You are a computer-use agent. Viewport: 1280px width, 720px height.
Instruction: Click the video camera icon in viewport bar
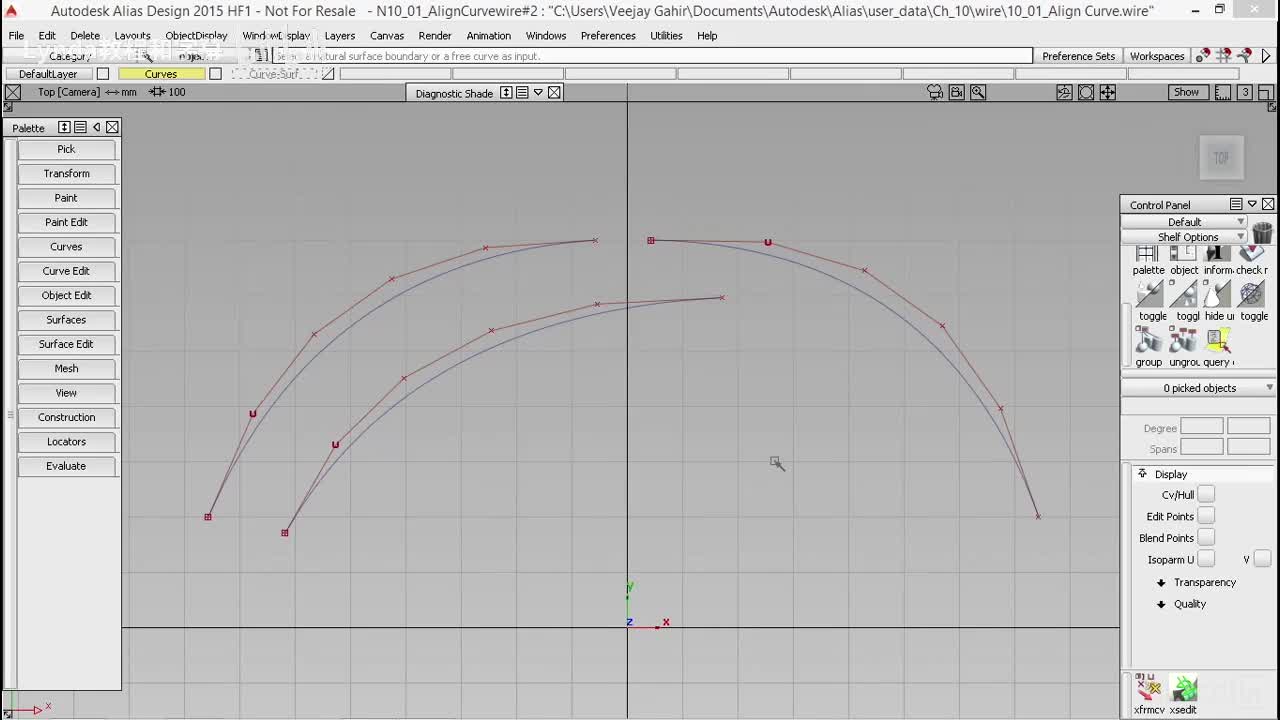[x=957, y=92]
